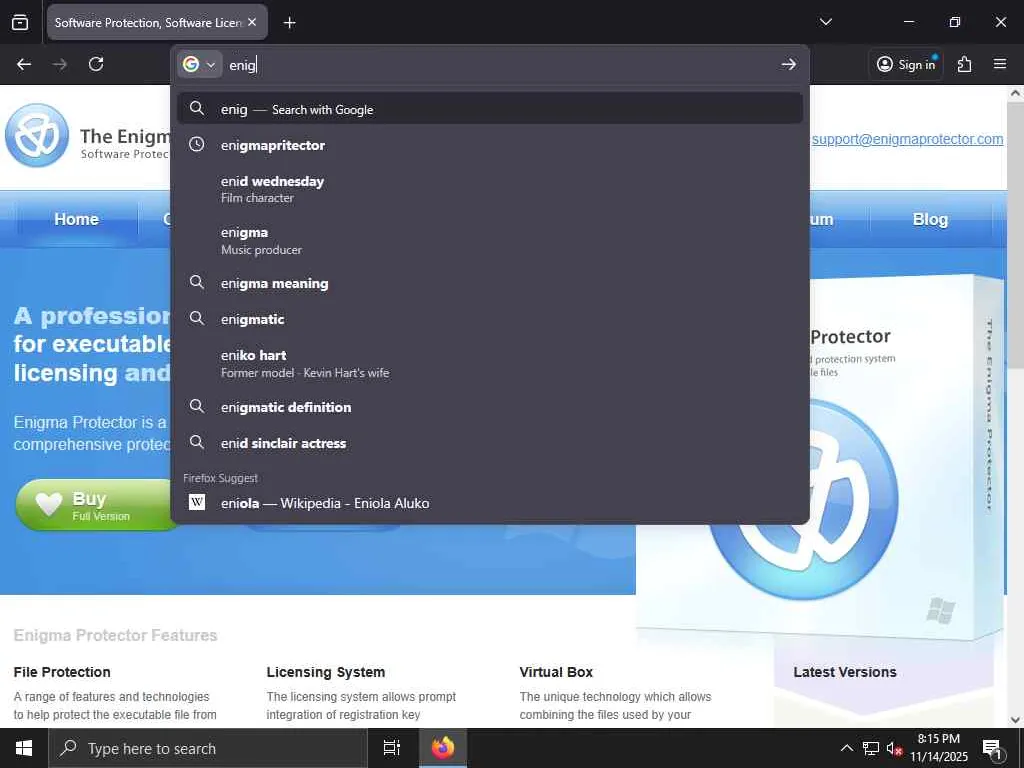Click the muted volume tray icon
Viewport: 1024px width, 768px height.
(x=894, y=748)
